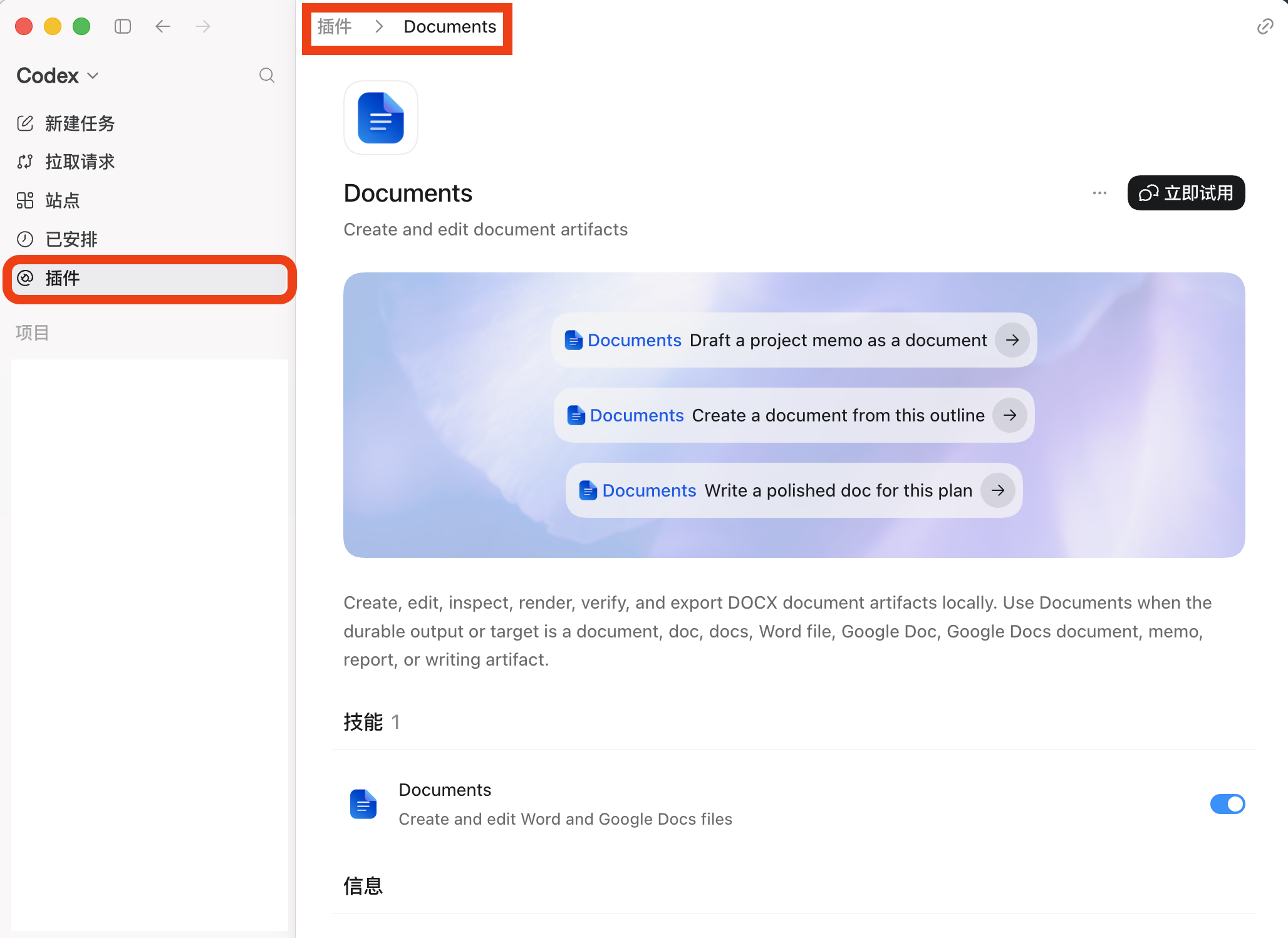1288x938 pixels.
Task: Go forward with the right arrow
Action: (x=203, y=26)
